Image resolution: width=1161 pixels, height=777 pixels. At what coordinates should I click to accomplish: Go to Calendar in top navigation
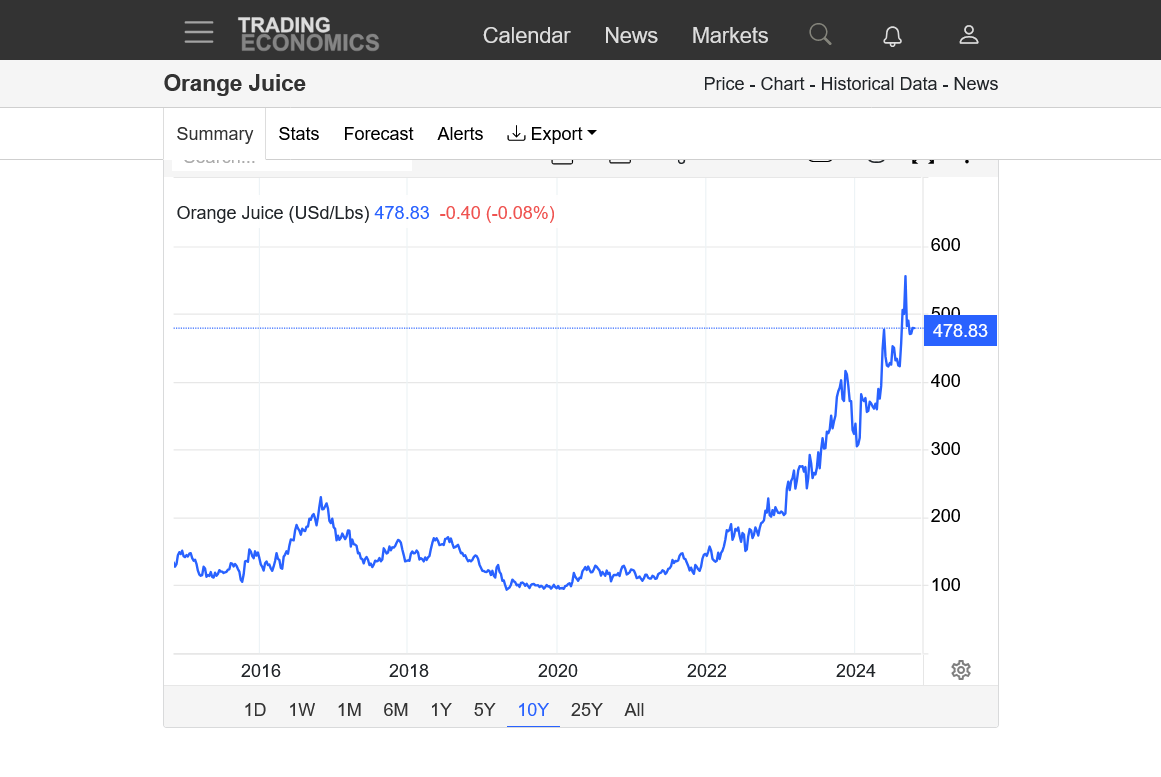pyautogui.click(x=526, y=36)
